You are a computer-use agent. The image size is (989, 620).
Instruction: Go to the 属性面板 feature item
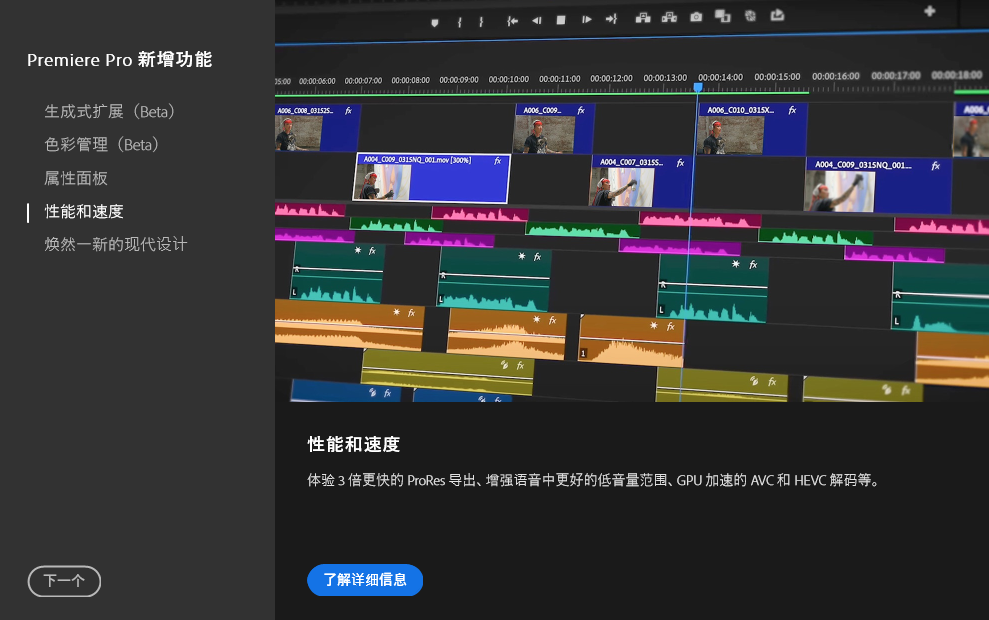point(76,178)
